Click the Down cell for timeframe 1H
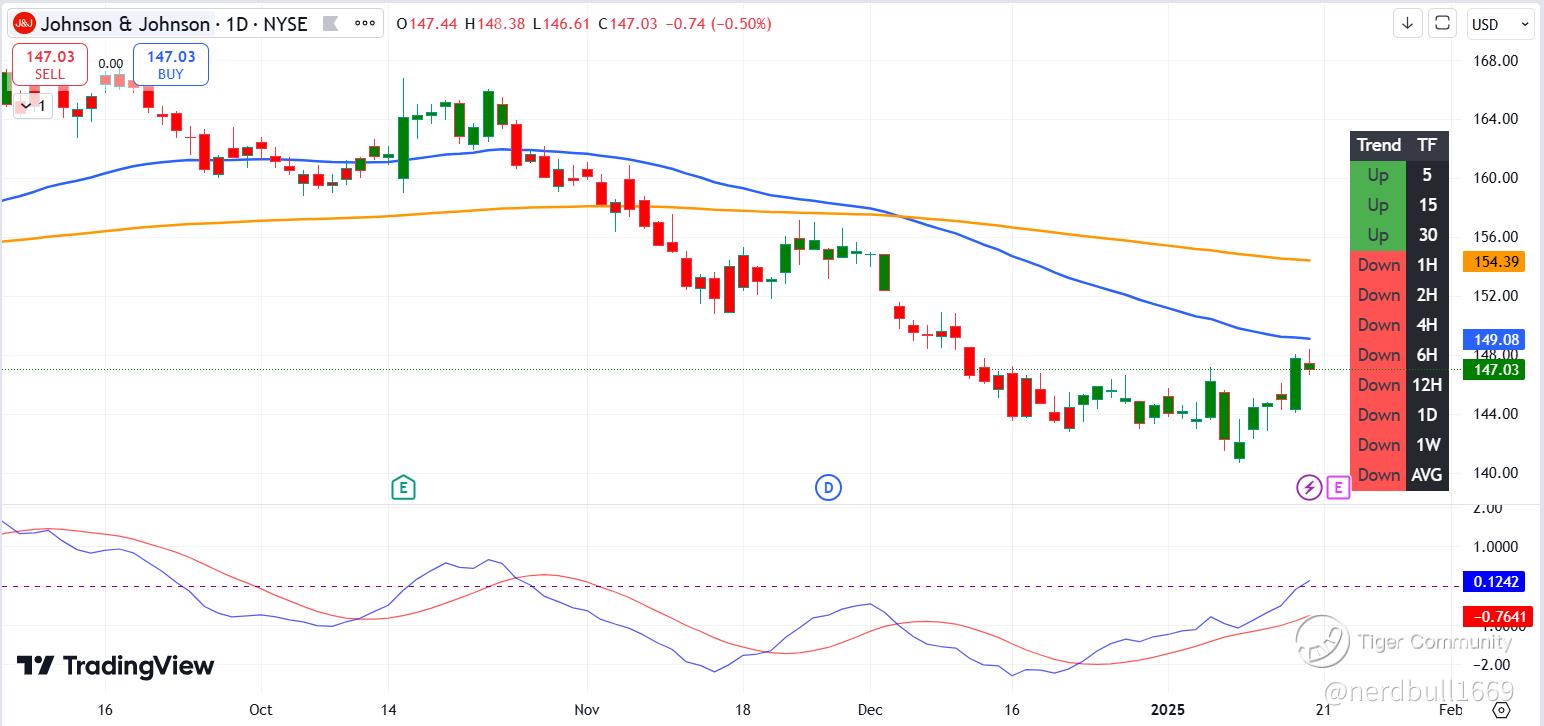The height and width of the screenshot is (726, 1544). pyautogui.click(x=1378, y=265)
